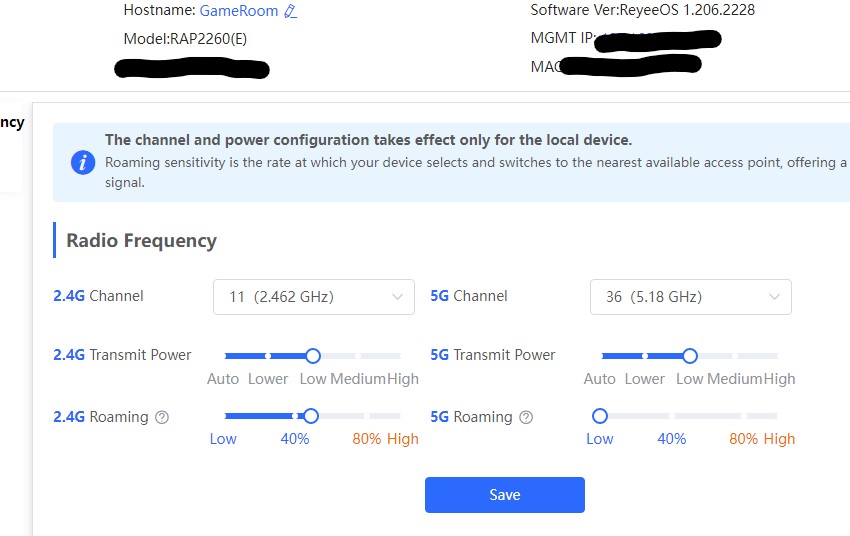Image resolution: width=850 pixels, height=536 pixels.
Task: Set 2.4G Roaming to 80%
Action: [x=366, y=416]
